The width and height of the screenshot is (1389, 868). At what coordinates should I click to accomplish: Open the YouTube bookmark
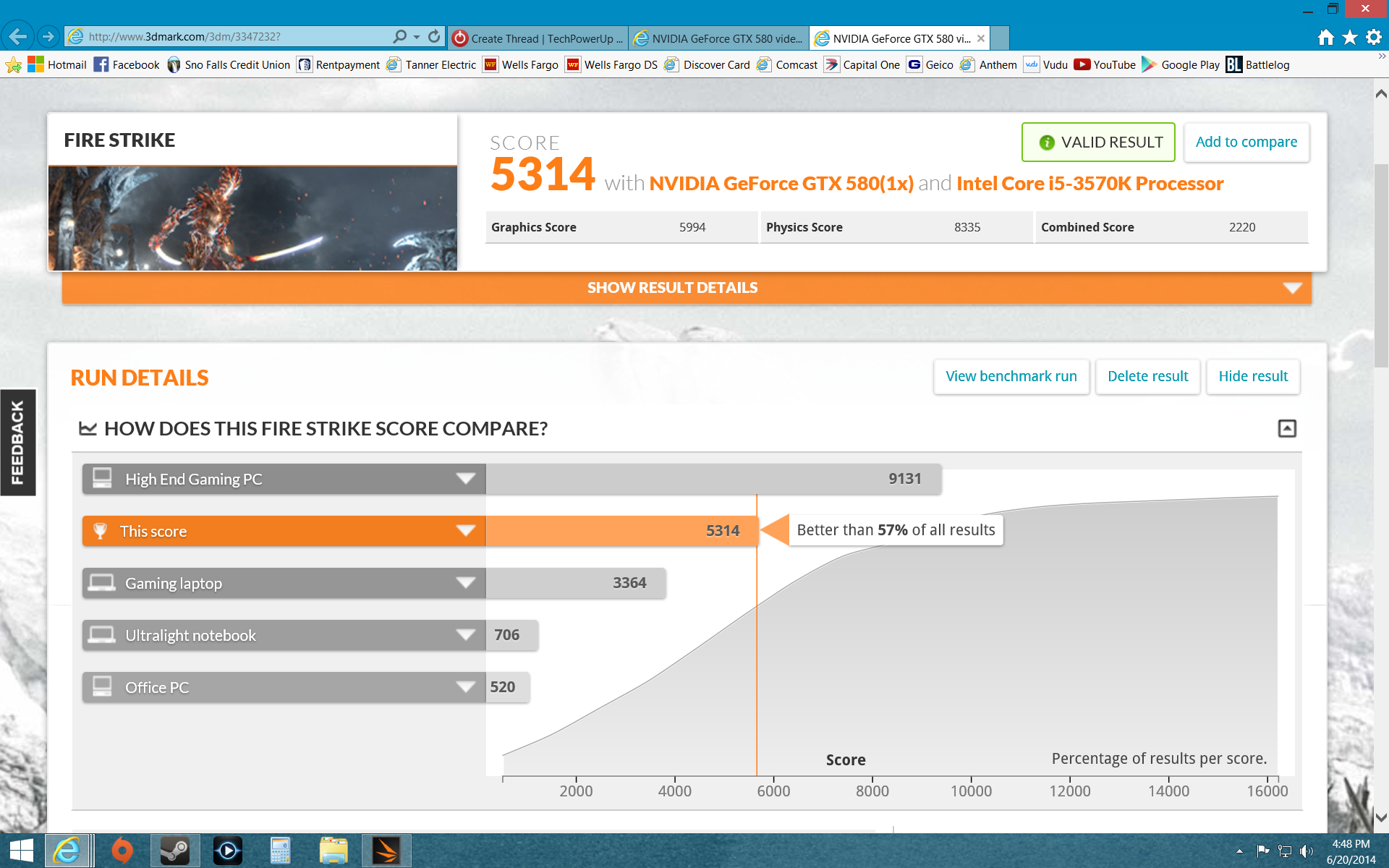pos(1105,65)
